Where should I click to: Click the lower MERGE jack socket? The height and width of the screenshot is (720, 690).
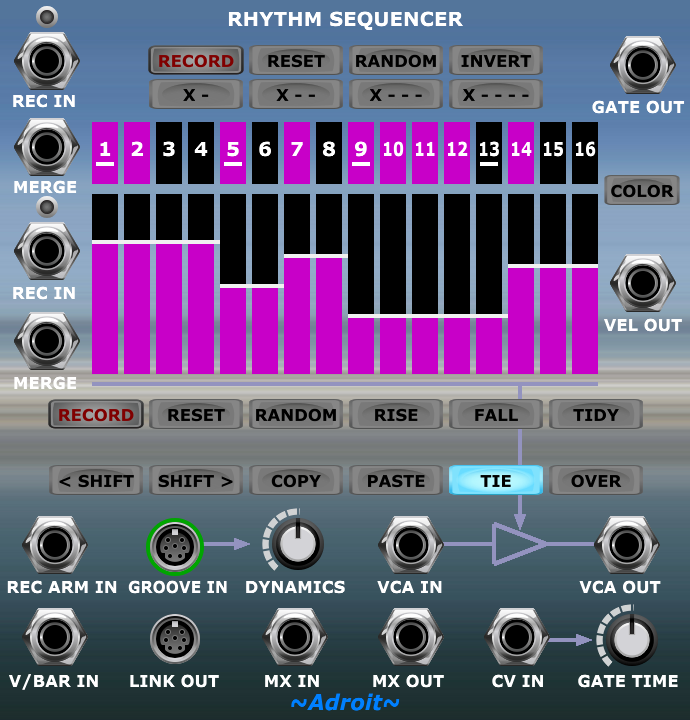[46, 341]
